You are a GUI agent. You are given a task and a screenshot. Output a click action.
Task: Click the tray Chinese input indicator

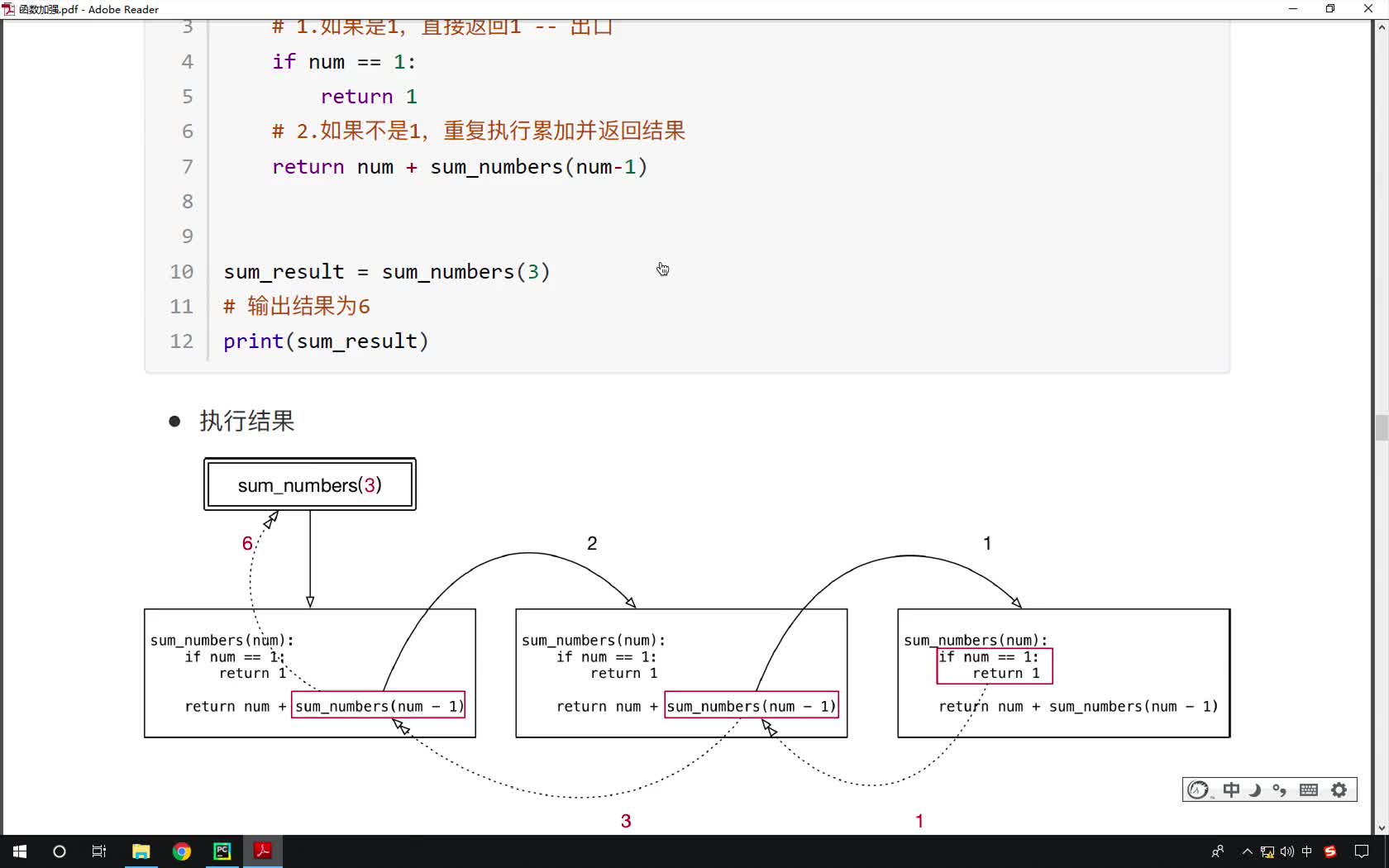coord(1306,851)
